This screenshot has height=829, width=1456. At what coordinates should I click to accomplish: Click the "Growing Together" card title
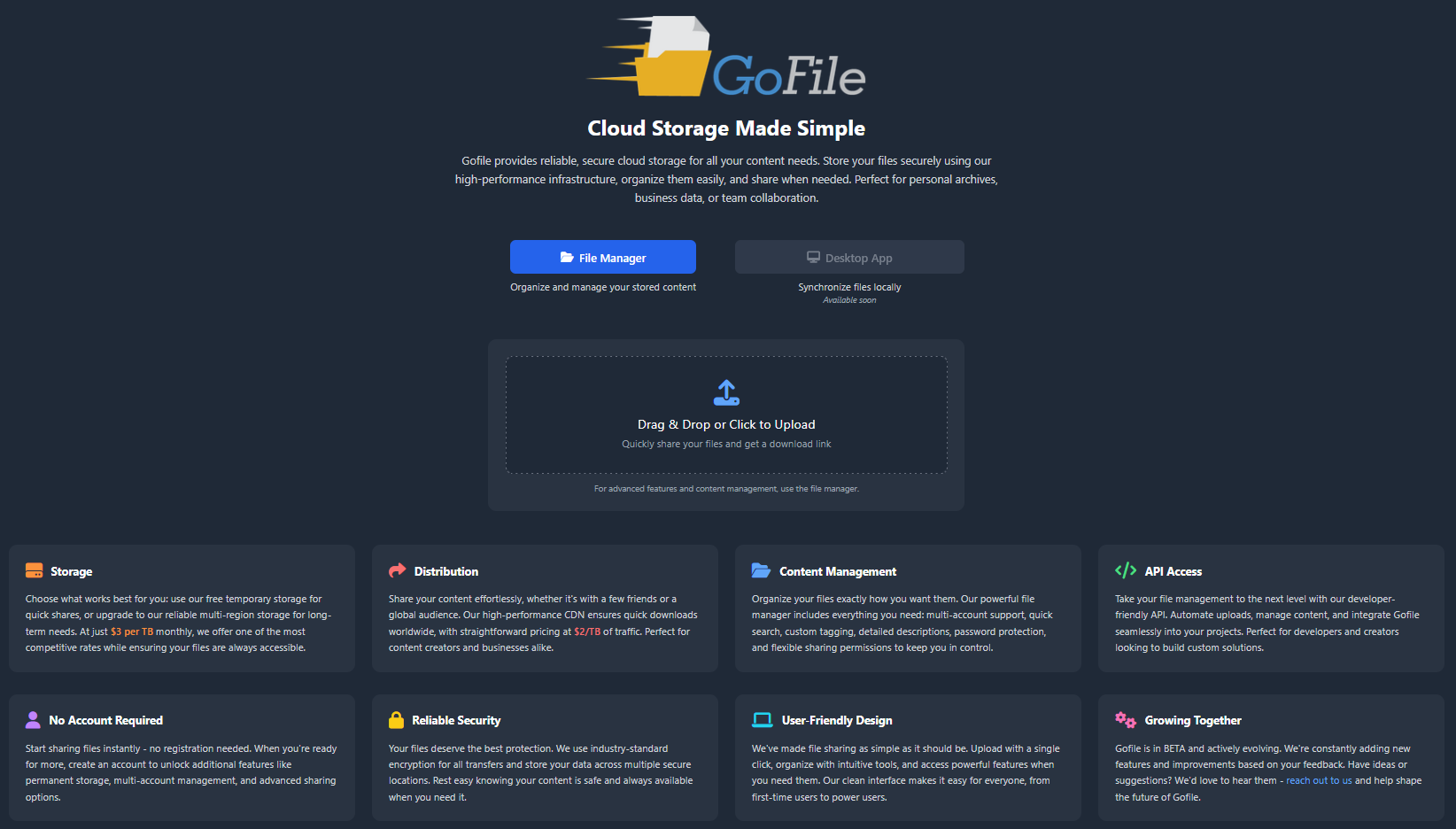click(x=1193, y=720)
